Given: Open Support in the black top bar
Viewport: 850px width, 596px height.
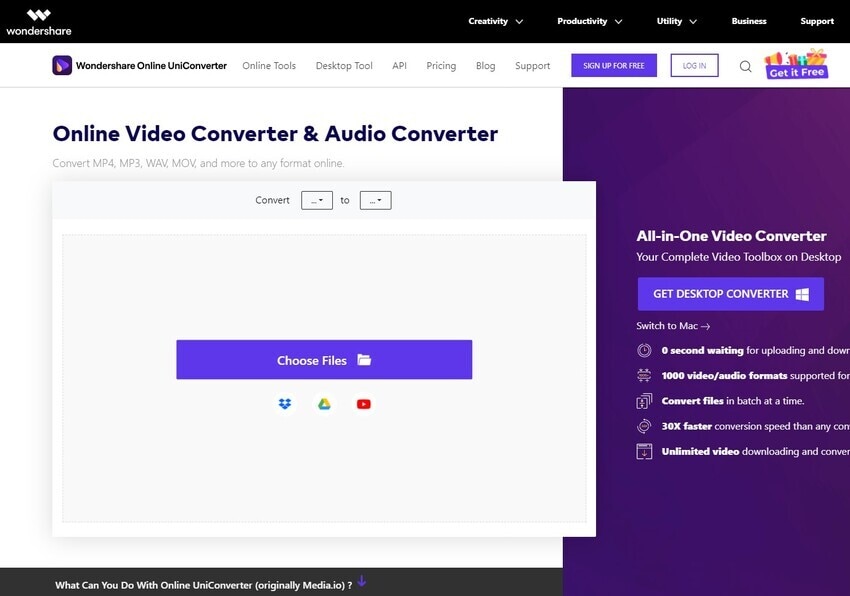Looking at the screenshot, I should tap(817, 21).
